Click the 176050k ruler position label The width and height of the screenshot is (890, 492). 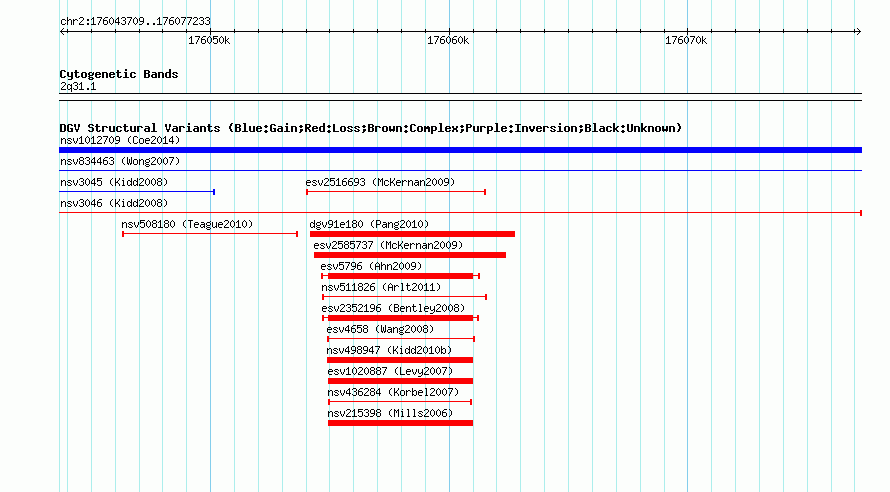[x=209, y=40]
